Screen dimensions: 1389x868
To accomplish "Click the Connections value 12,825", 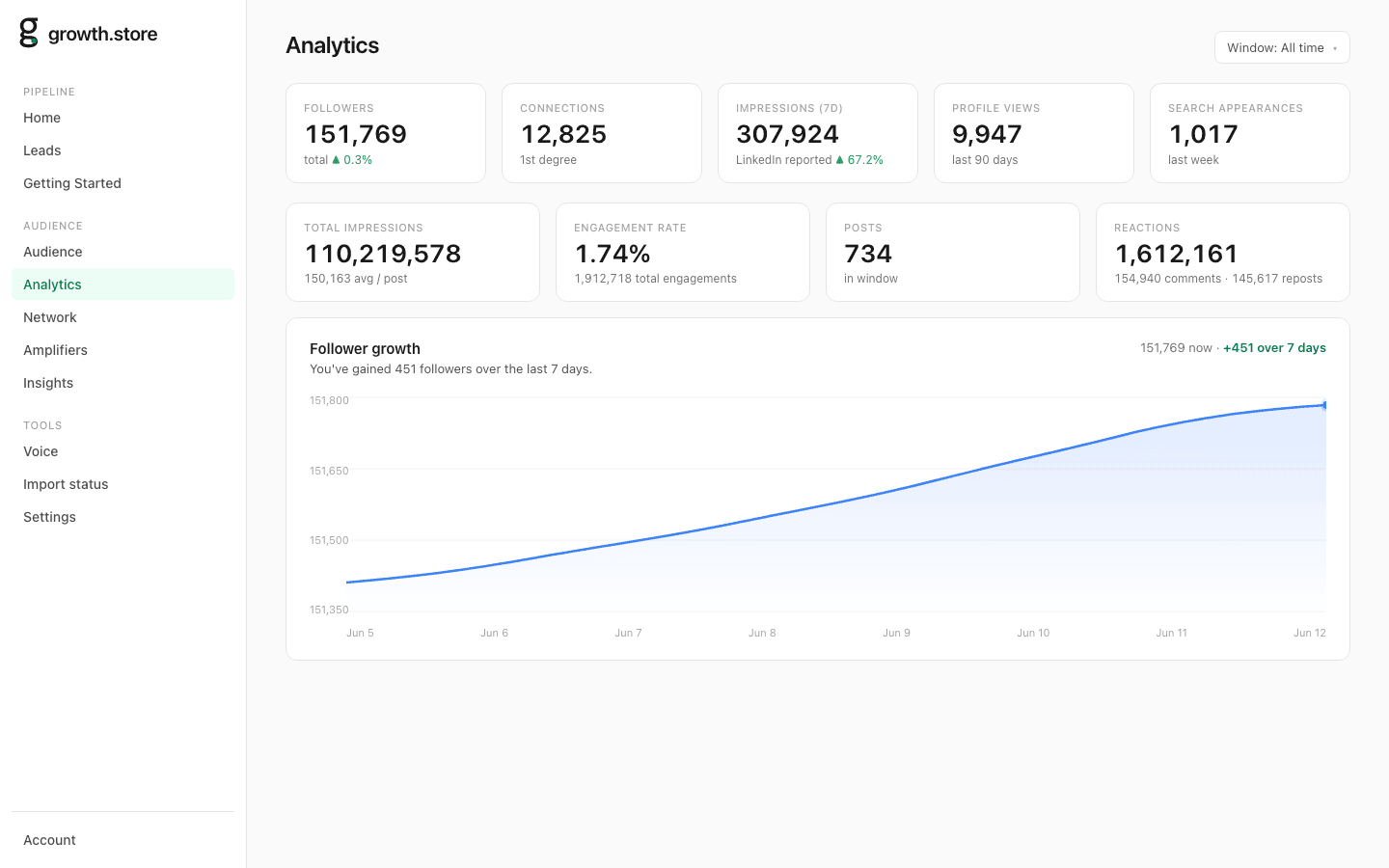I will pos(563,134).
